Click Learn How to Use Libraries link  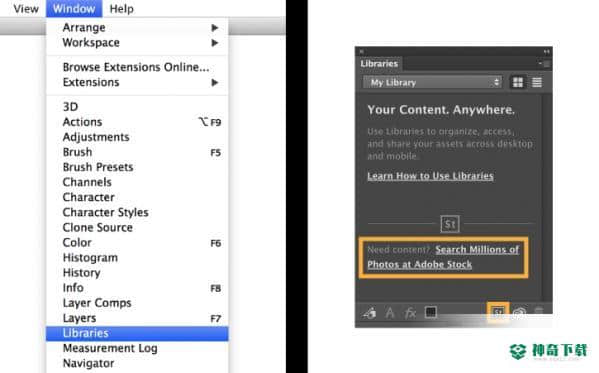430,176
